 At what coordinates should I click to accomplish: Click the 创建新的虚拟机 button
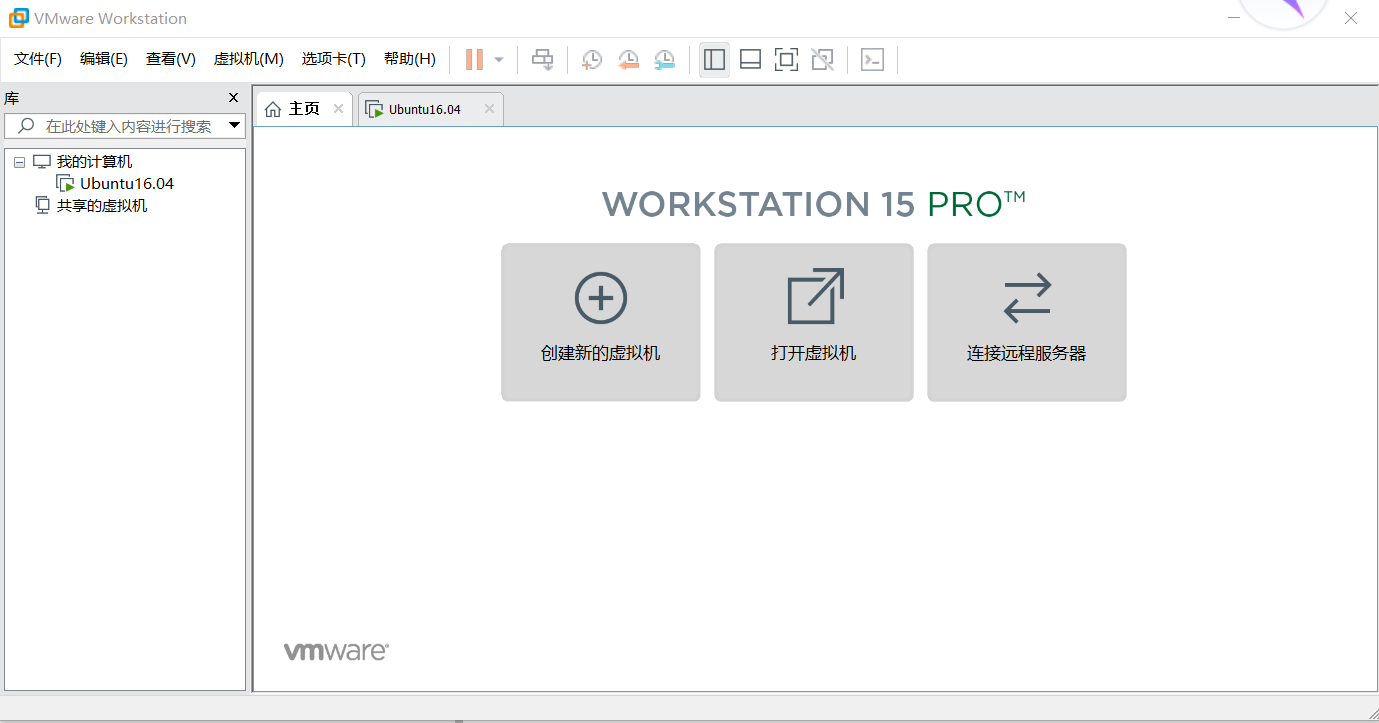point(601,322)
